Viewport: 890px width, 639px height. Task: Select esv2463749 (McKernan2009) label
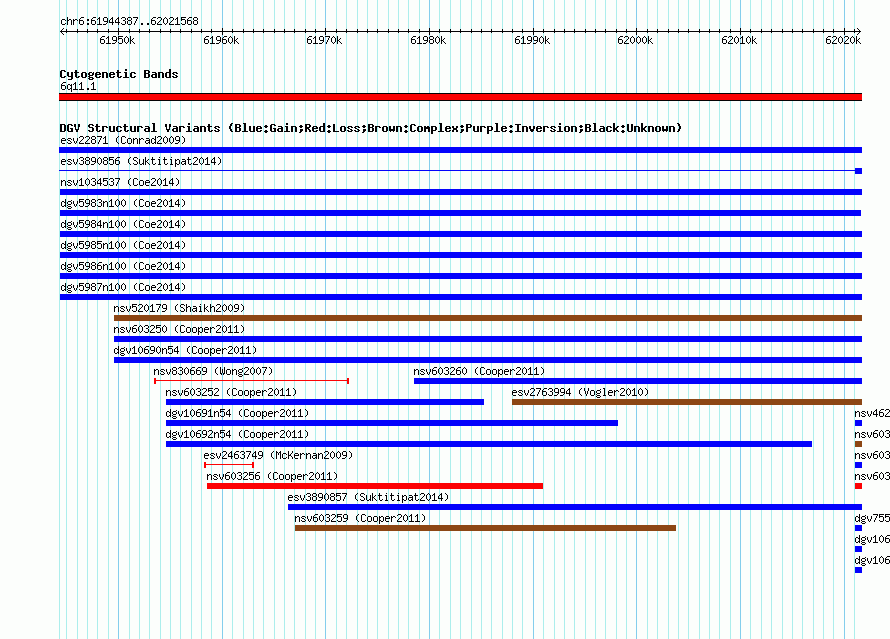(278, 455)
